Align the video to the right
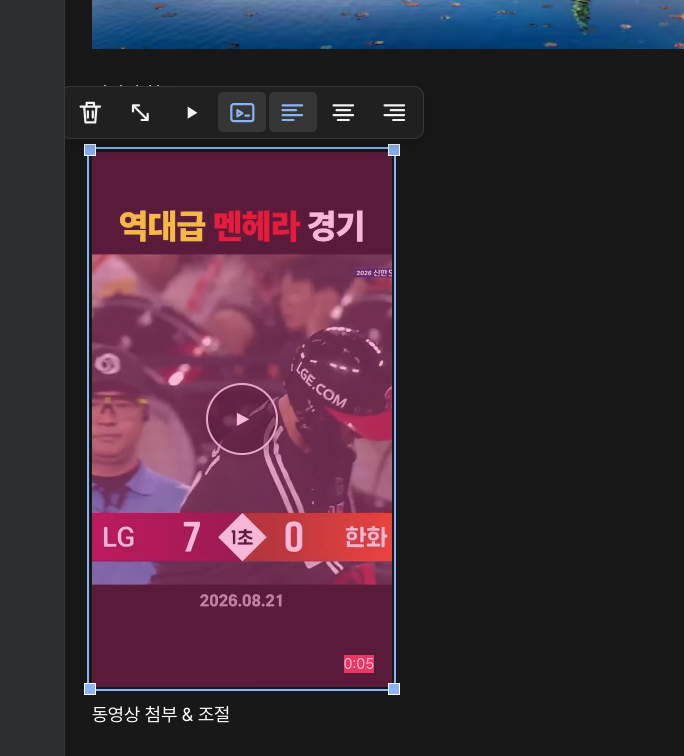This screenshot has width=684, height=756. coord(394,112)
